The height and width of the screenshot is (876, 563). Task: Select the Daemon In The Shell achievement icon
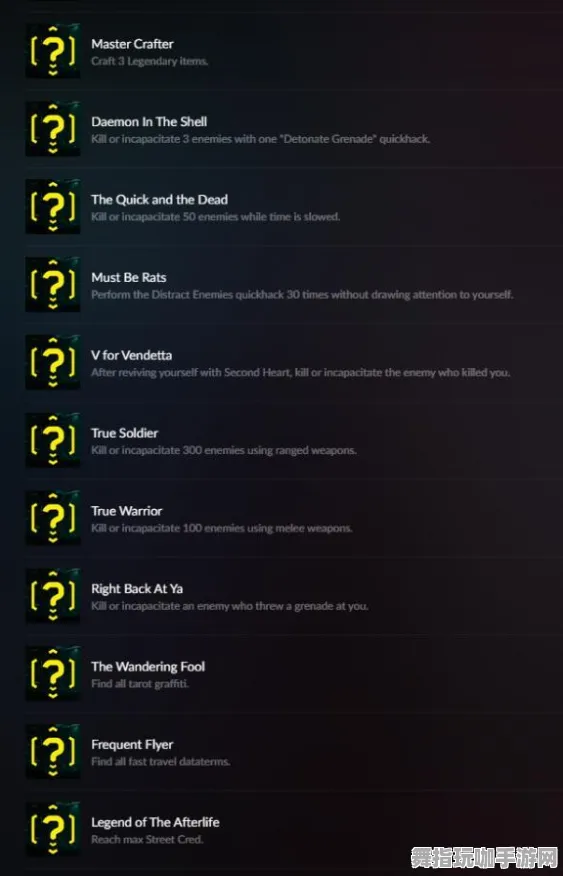coord(53,128)
